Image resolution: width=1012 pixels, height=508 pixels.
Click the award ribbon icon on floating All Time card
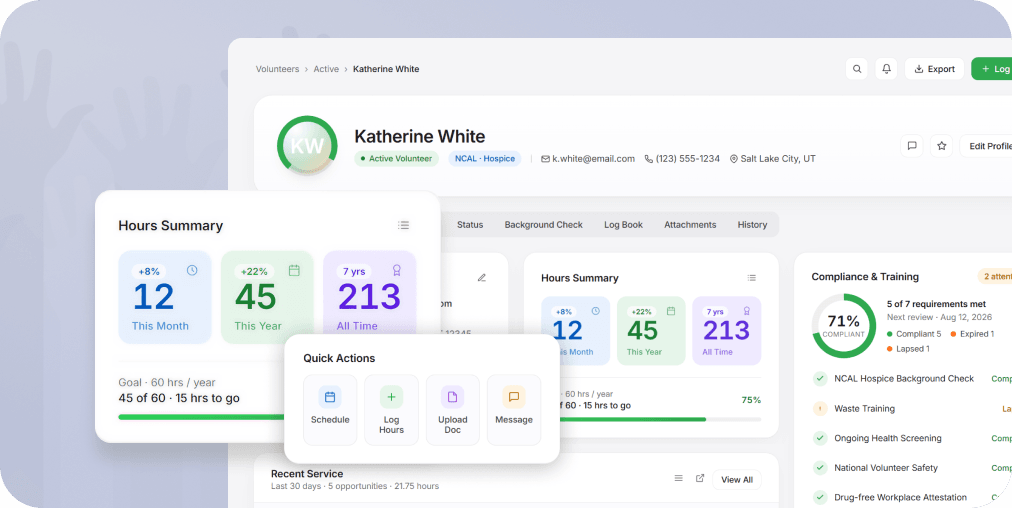(396, 270)
